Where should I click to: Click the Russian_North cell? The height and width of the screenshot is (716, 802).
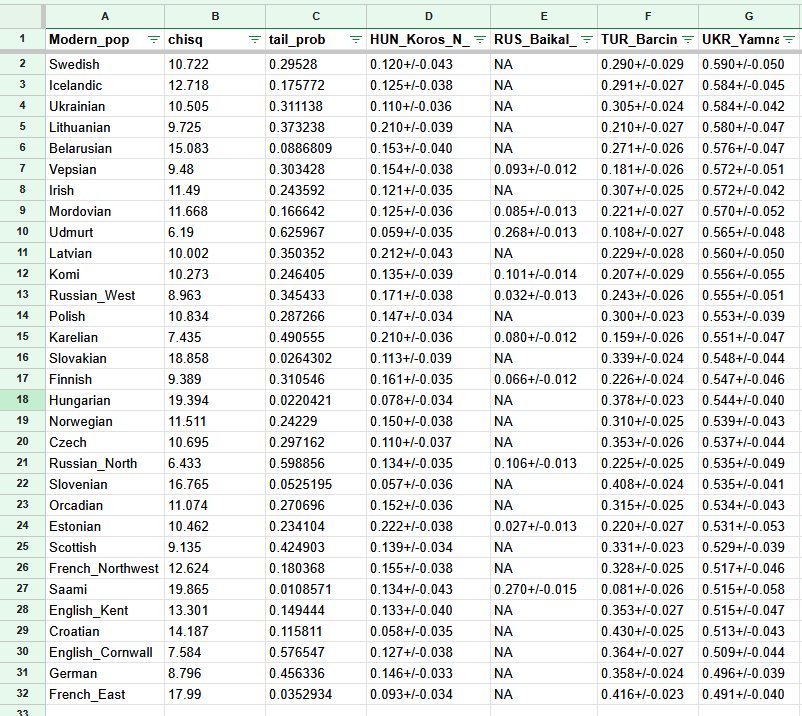tap(105, 463)
